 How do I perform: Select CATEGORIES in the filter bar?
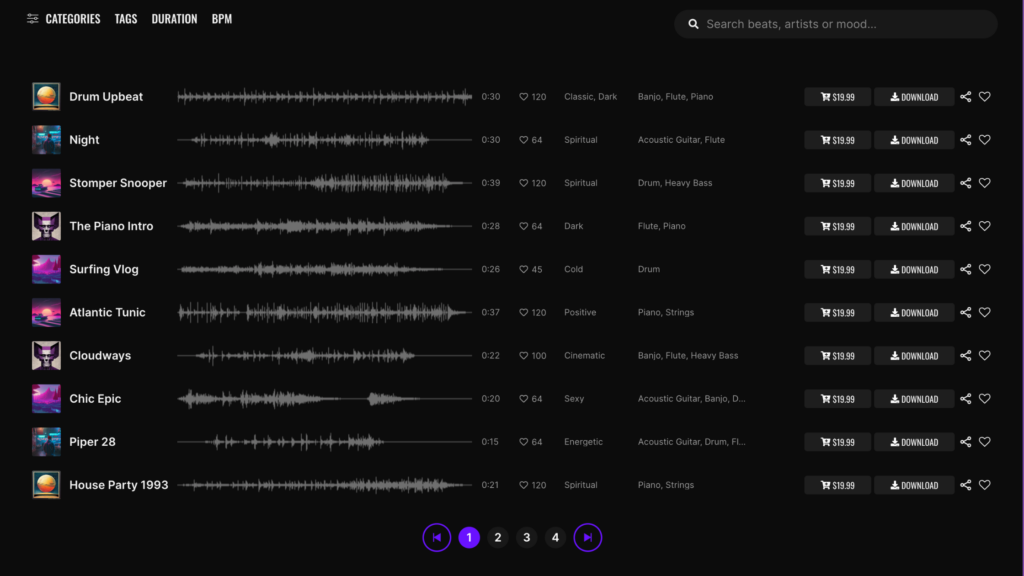click(x=74, y=18)
